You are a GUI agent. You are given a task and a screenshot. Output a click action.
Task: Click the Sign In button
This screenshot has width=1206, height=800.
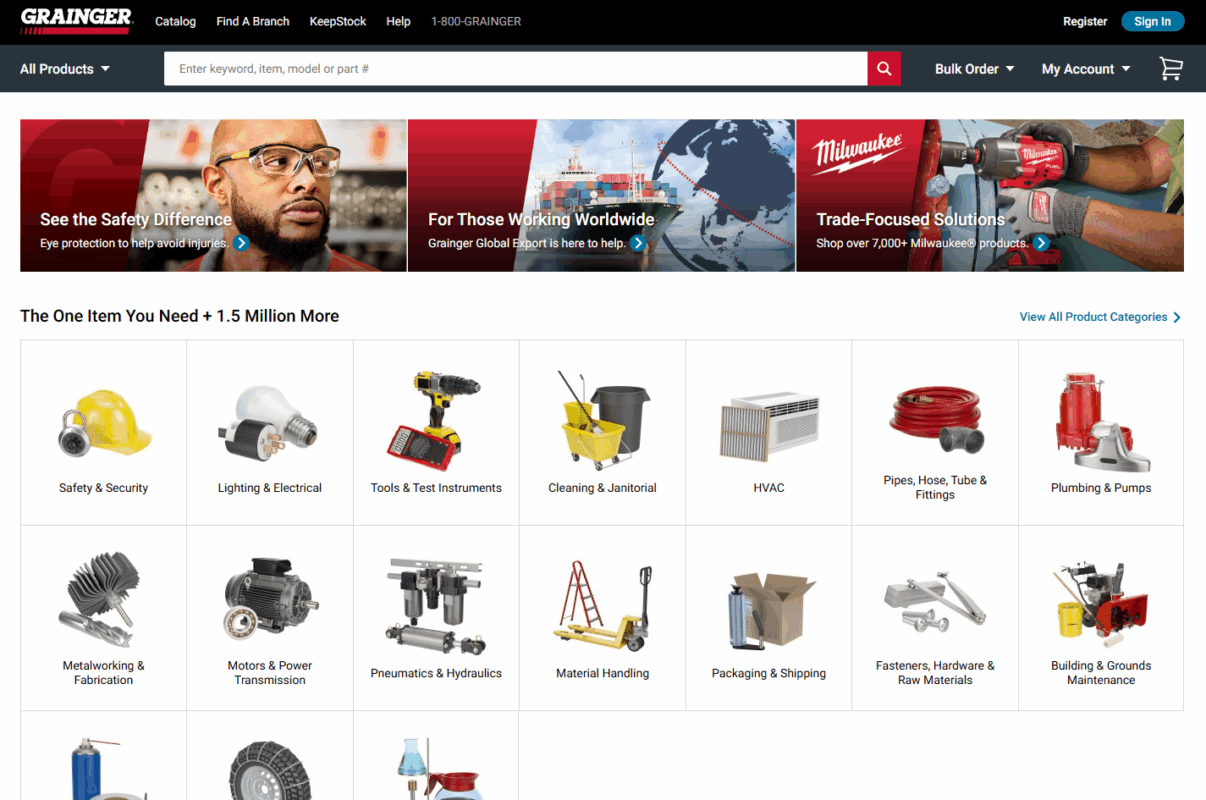tap(1152, 21)
